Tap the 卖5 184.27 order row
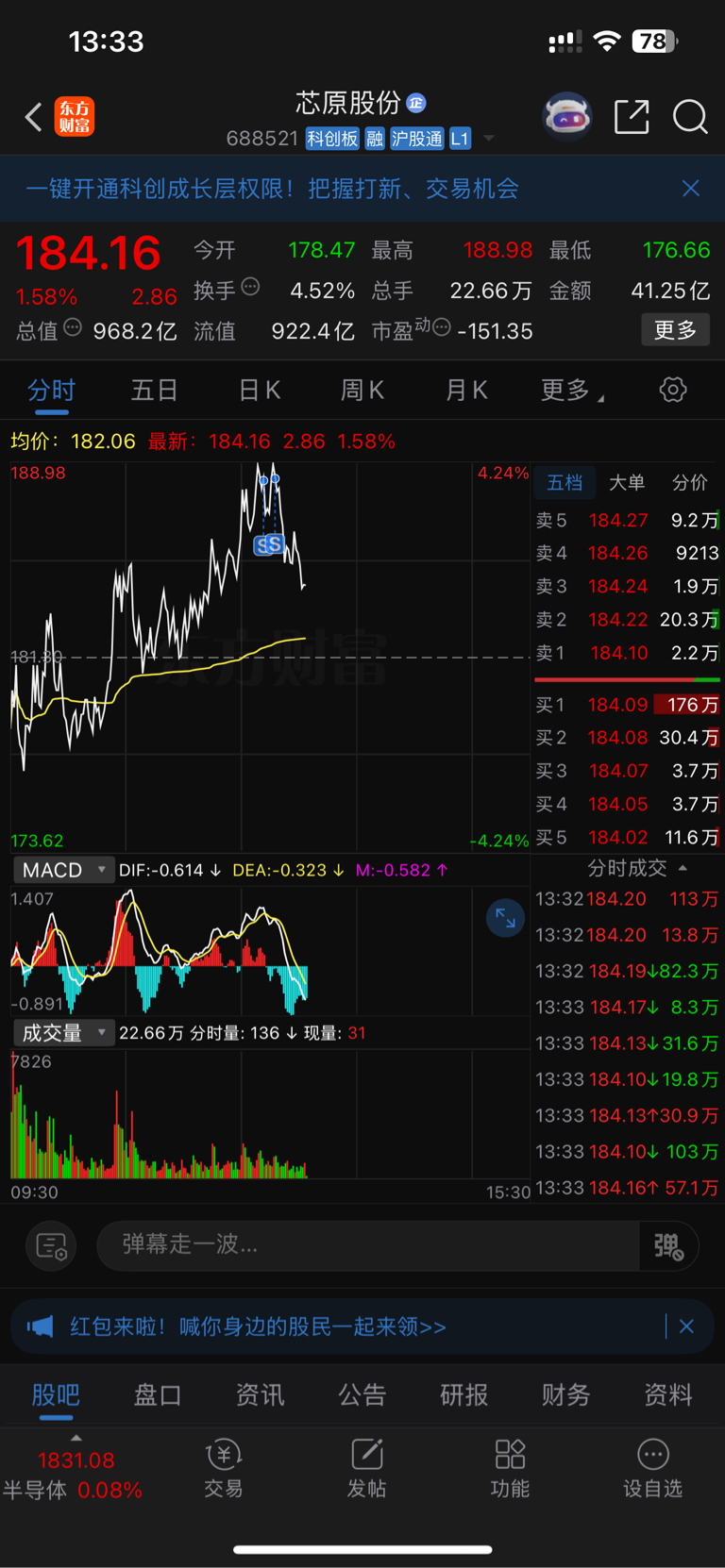Screen dimensions: 725x1568 [x=627, y=520]
